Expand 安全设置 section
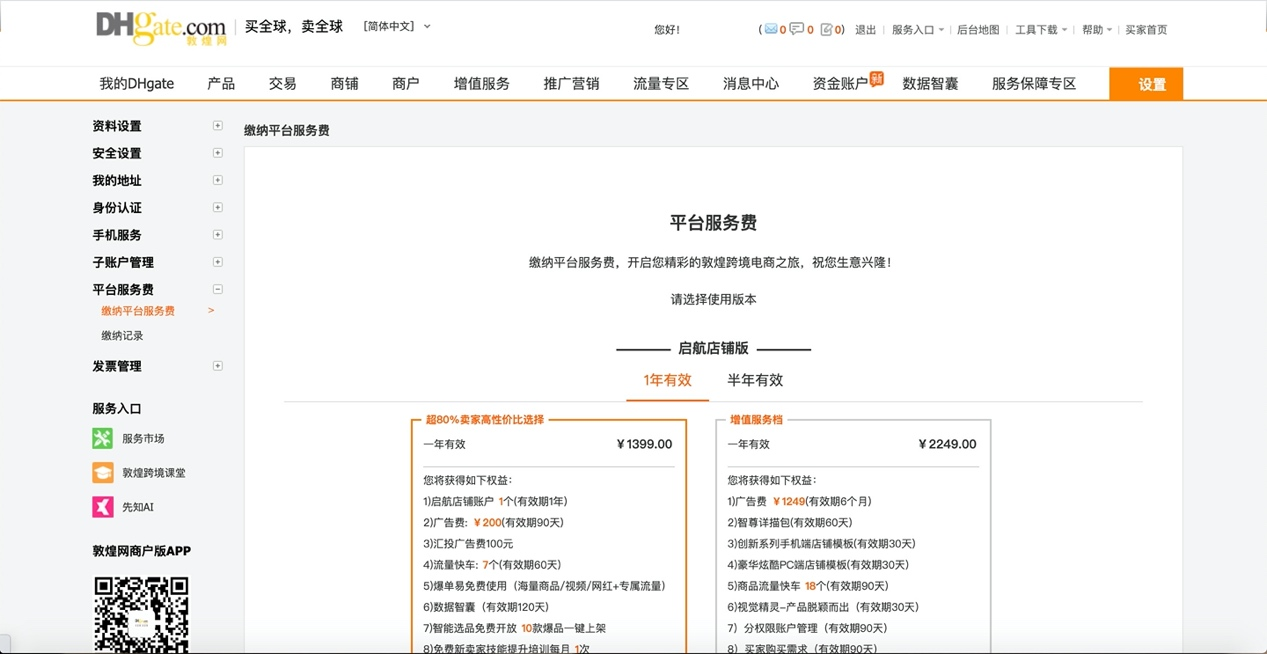 pyautogui.click(x=218, y=153)
